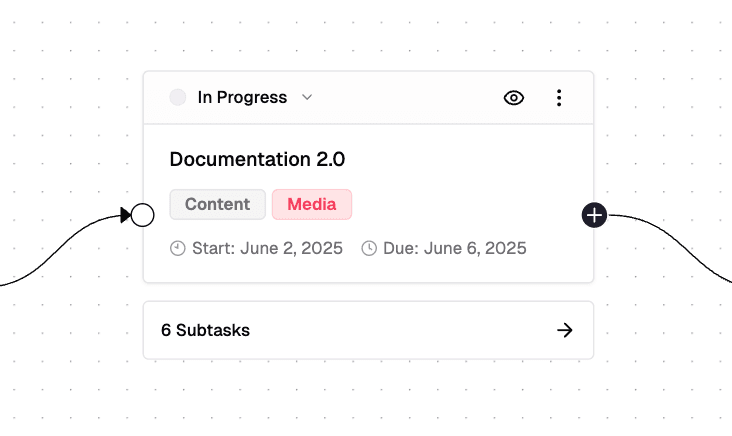The image size is (732, 436).
Task: Click the clock icon beside Due date
Action: [369, 248]
